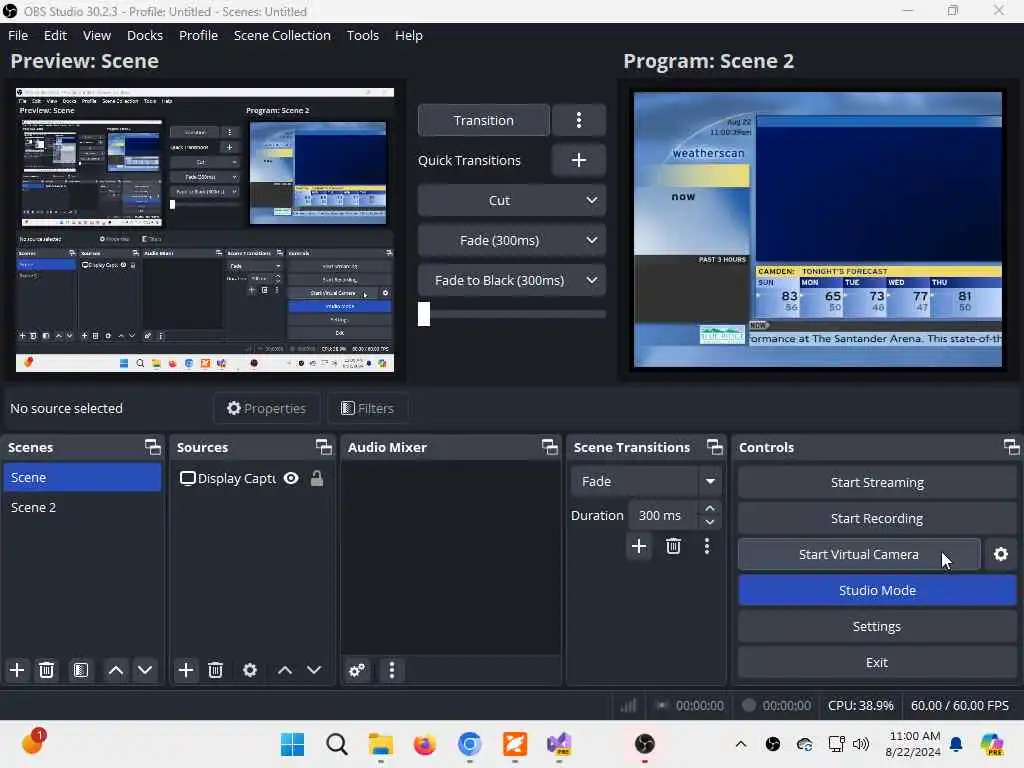Open the Profile menu

point(199,35)
